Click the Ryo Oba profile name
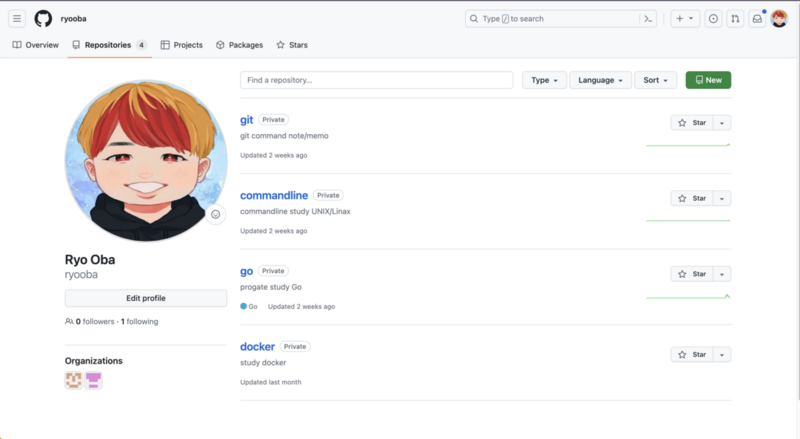The width and height of the screenshot is (800, 439). point(90,259)
